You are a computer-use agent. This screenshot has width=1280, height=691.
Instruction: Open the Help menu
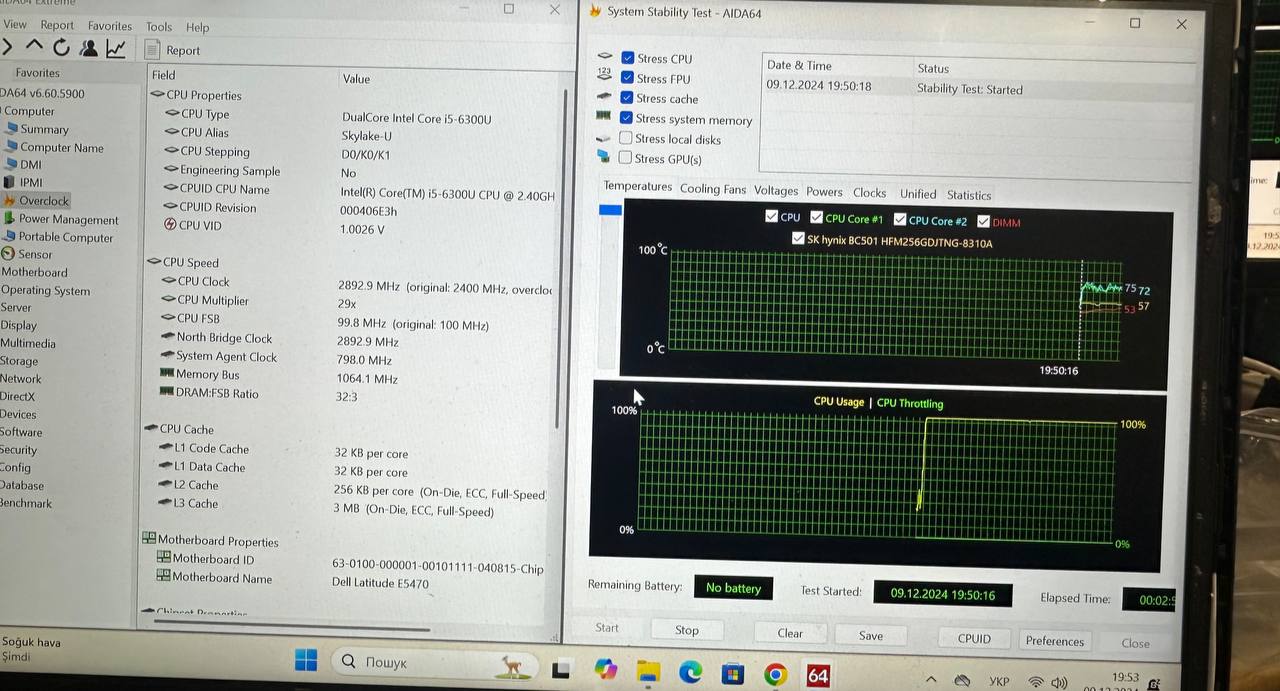tap(198, 28)
